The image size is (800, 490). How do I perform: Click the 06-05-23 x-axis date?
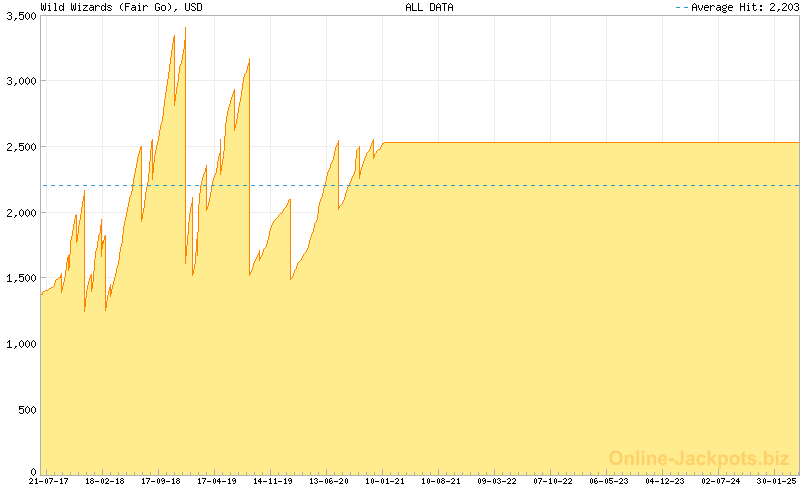609,481
